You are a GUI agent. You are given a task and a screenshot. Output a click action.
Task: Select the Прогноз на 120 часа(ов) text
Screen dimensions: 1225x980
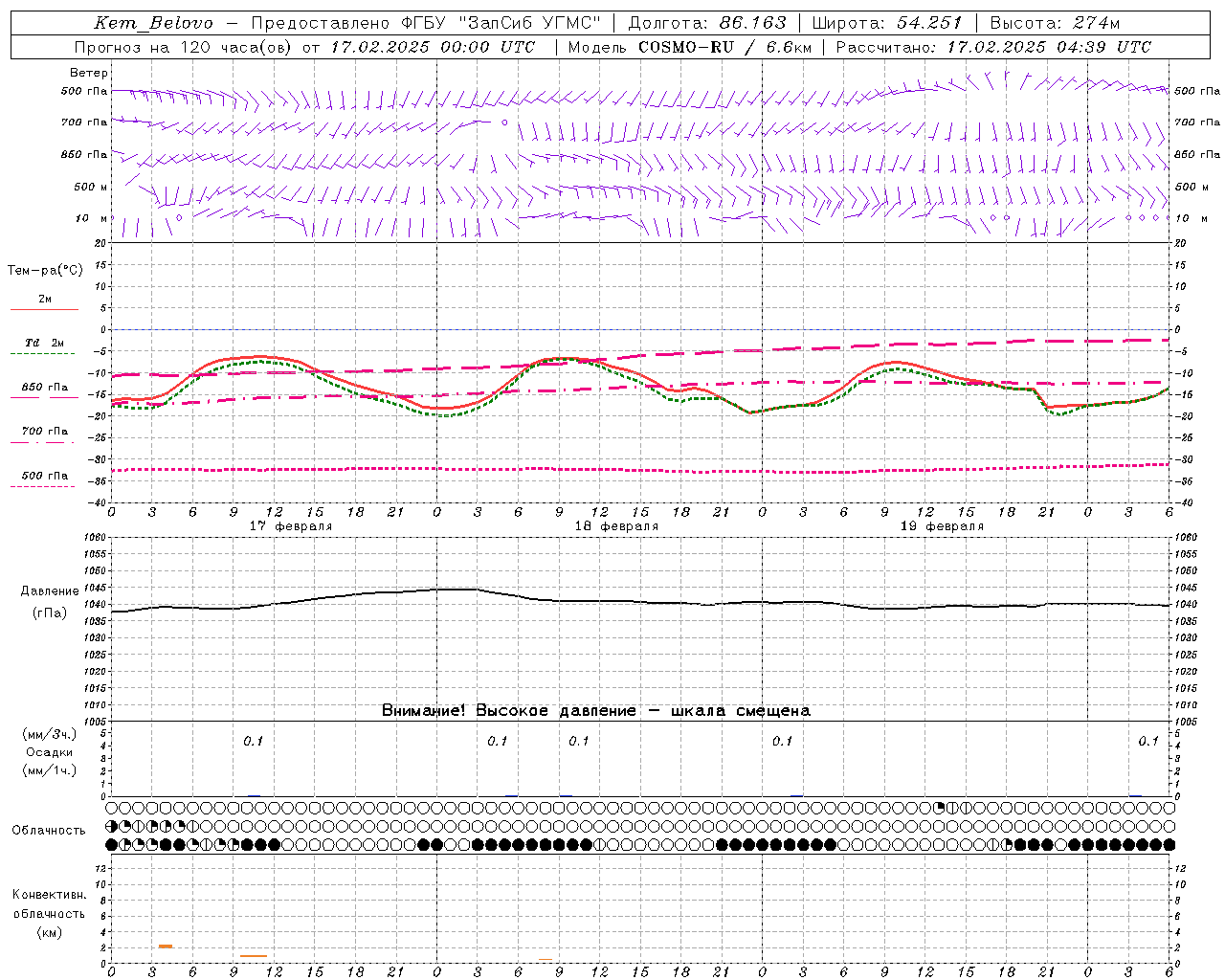tap(184, 47)
